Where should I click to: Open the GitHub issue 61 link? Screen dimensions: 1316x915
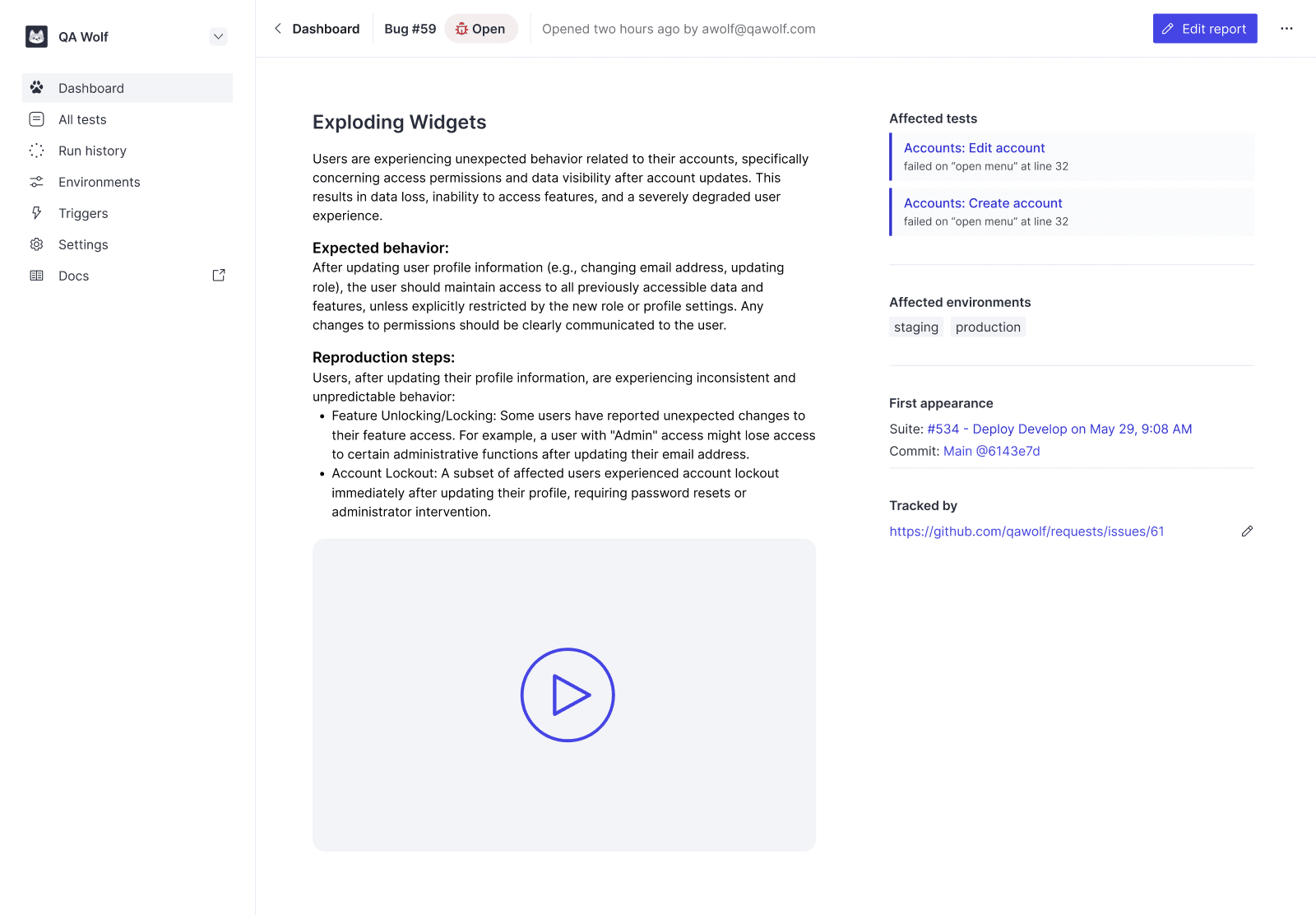click(x=1026, y=531)
